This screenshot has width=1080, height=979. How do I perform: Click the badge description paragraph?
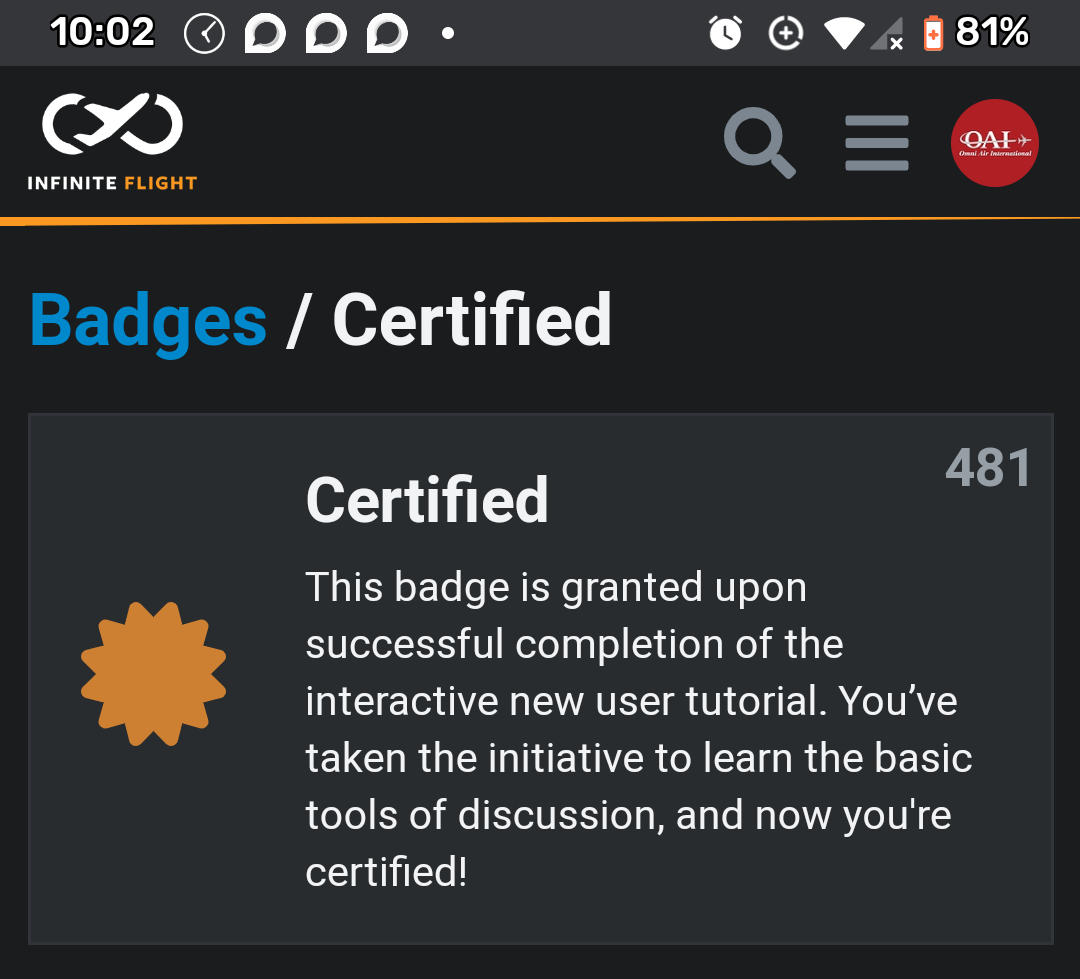[638, 729]
